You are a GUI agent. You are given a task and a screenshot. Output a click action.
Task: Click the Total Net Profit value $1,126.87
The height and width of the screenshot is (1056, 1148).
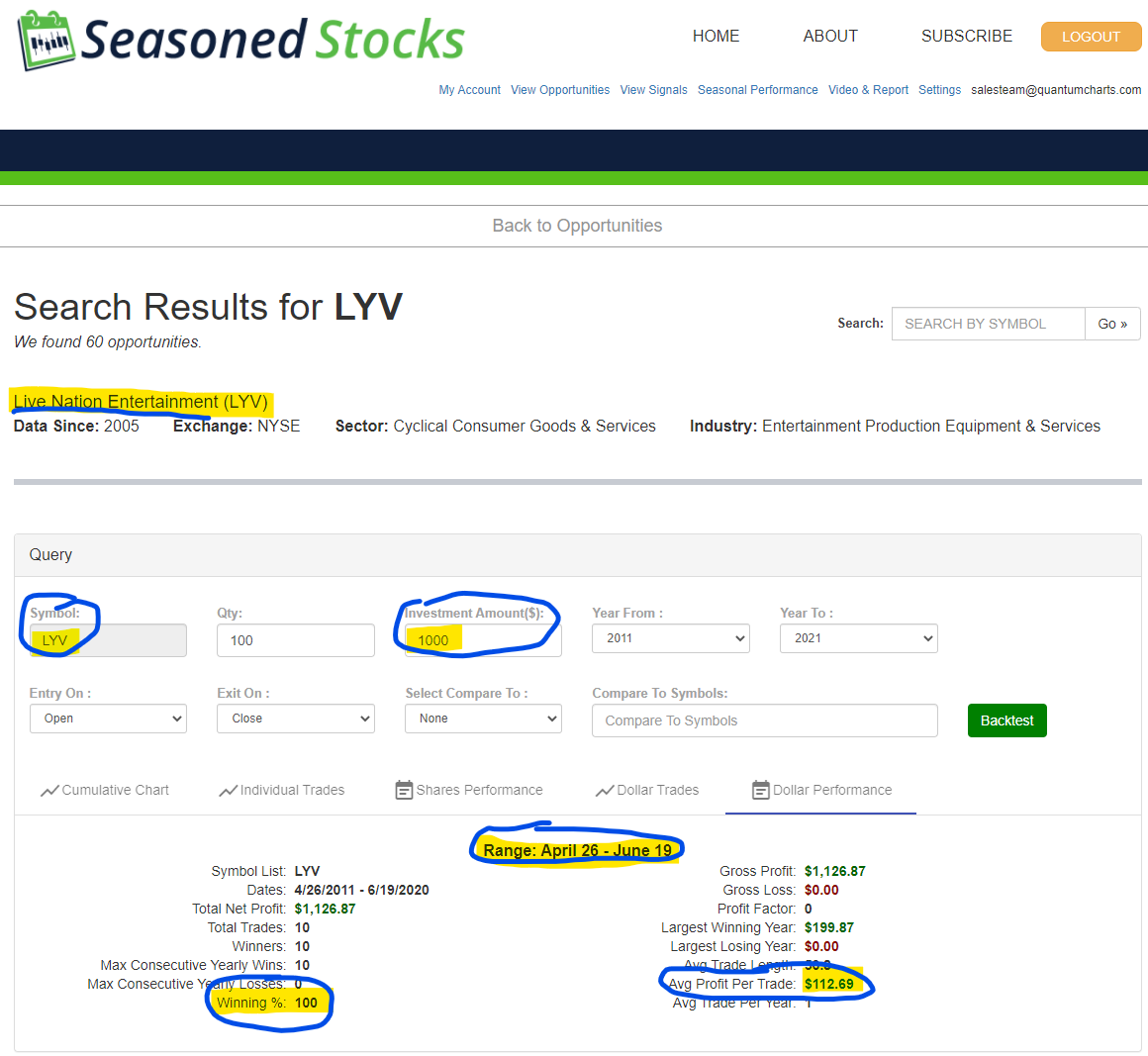click(325, 909)
